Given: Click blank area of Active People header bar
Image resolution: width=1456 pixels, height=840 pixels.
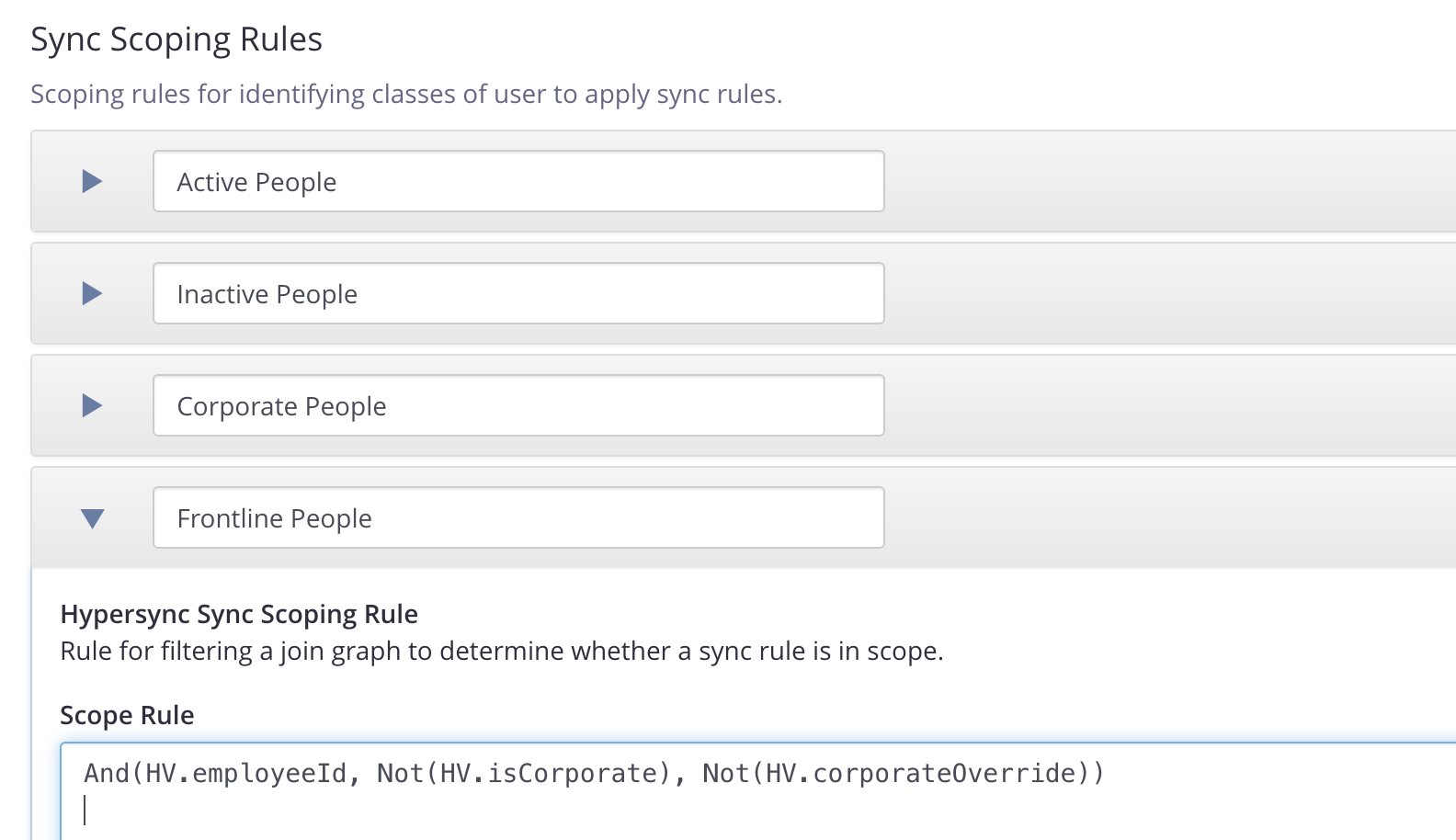Looking at the screenshot, I should [x=1167, y=181].
